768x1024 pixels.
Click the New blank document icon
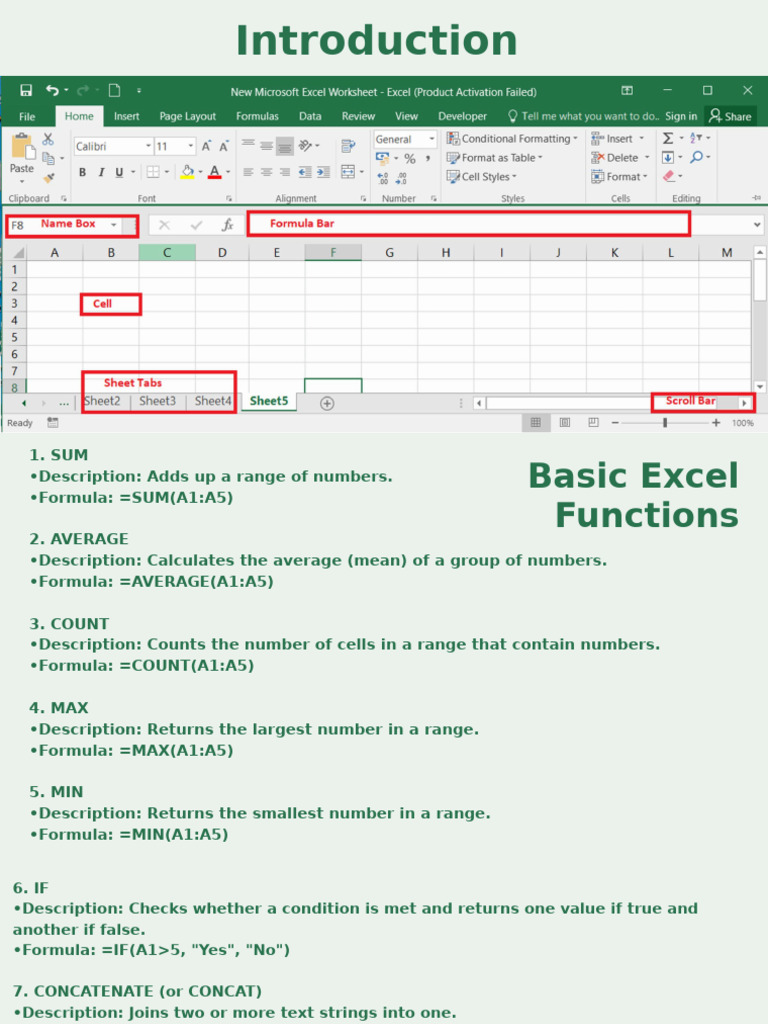click(114, 90)
